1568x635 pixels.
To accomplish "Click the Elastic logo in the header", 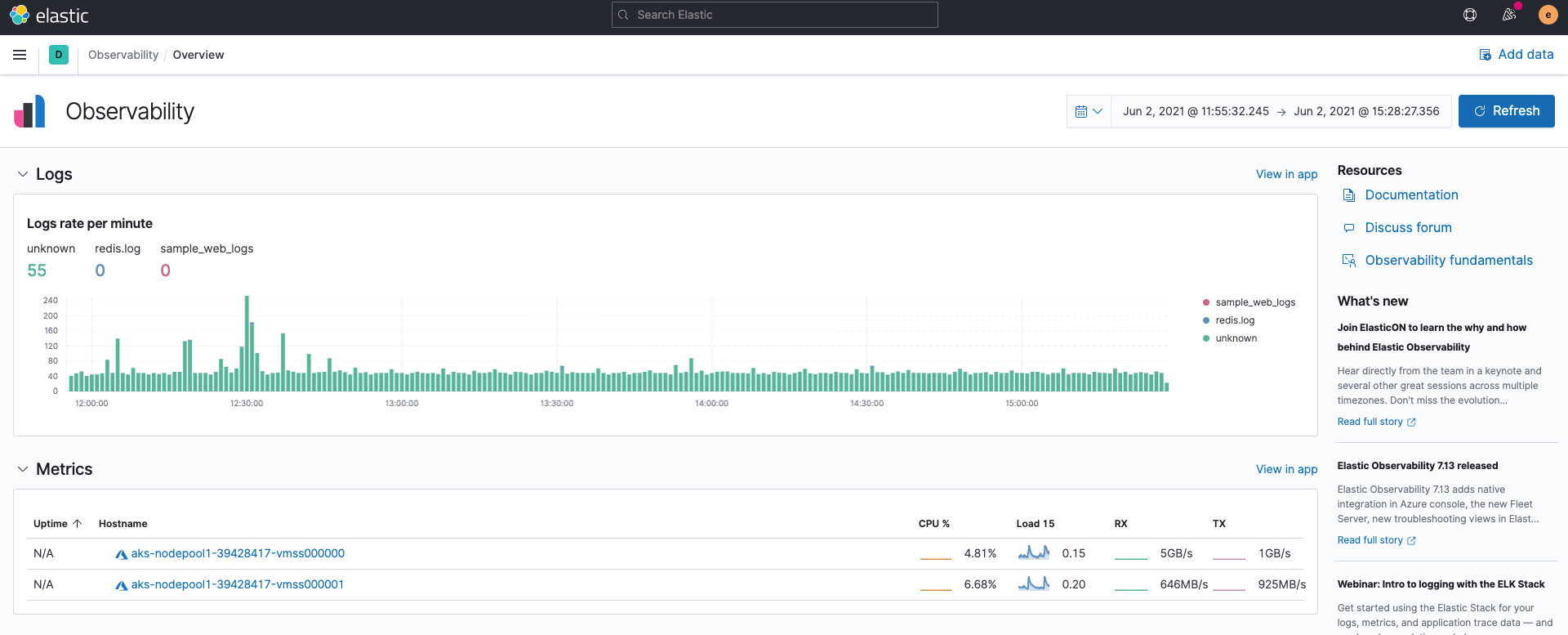I will 49,15.
